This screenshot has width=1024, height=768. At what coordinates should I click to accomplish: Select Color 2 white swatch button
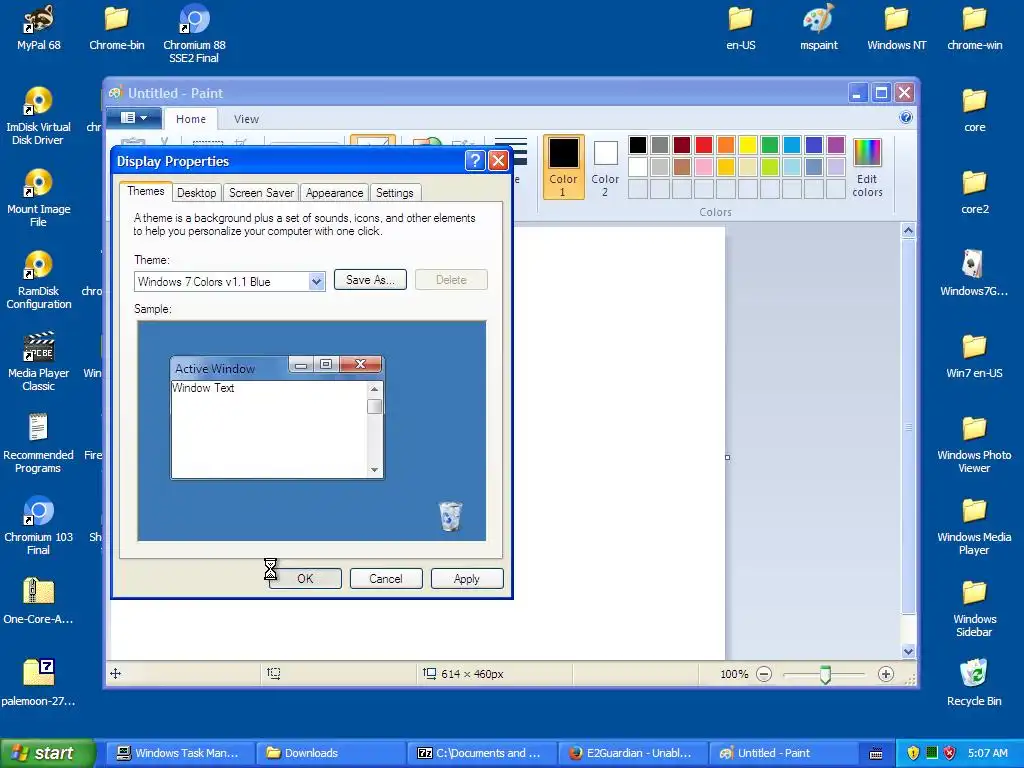point(605,167)
